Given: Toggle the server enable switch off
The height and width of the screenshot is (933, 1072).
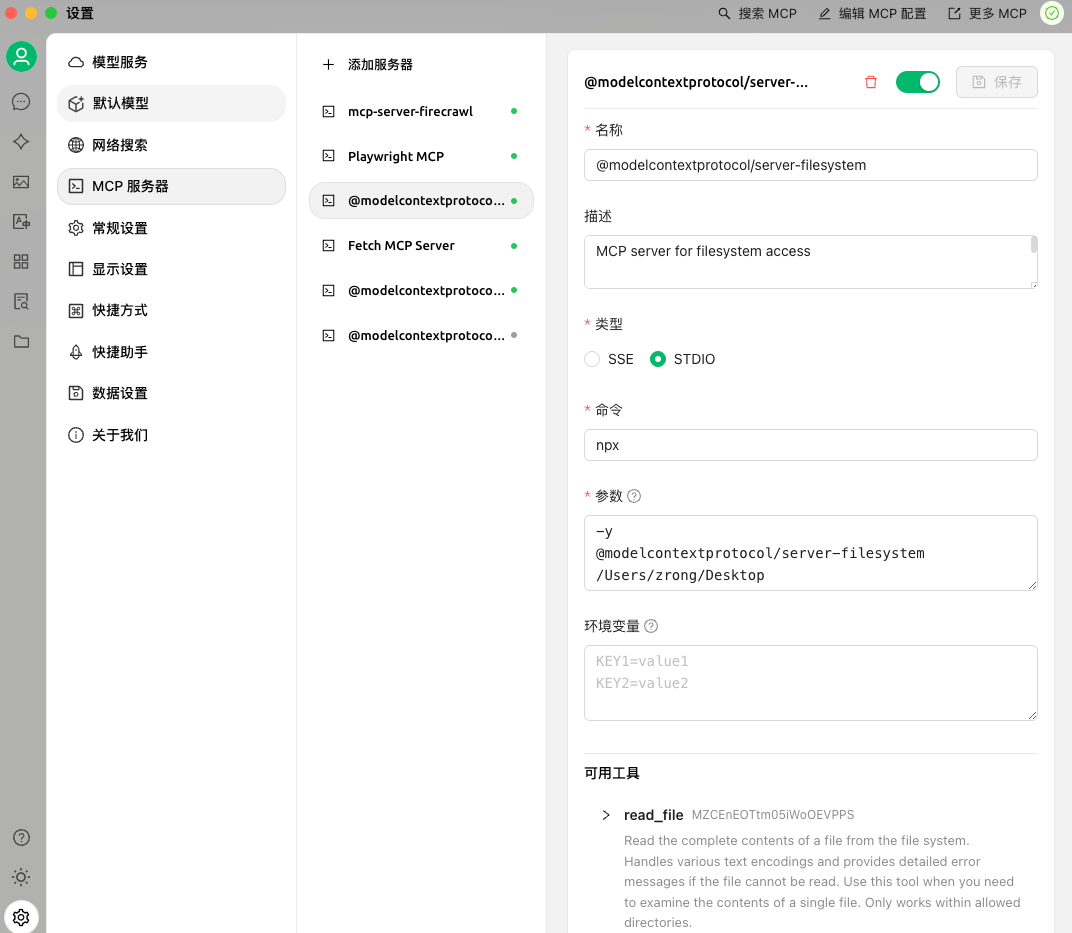Looking at the screenshot, I should (917, 82).
